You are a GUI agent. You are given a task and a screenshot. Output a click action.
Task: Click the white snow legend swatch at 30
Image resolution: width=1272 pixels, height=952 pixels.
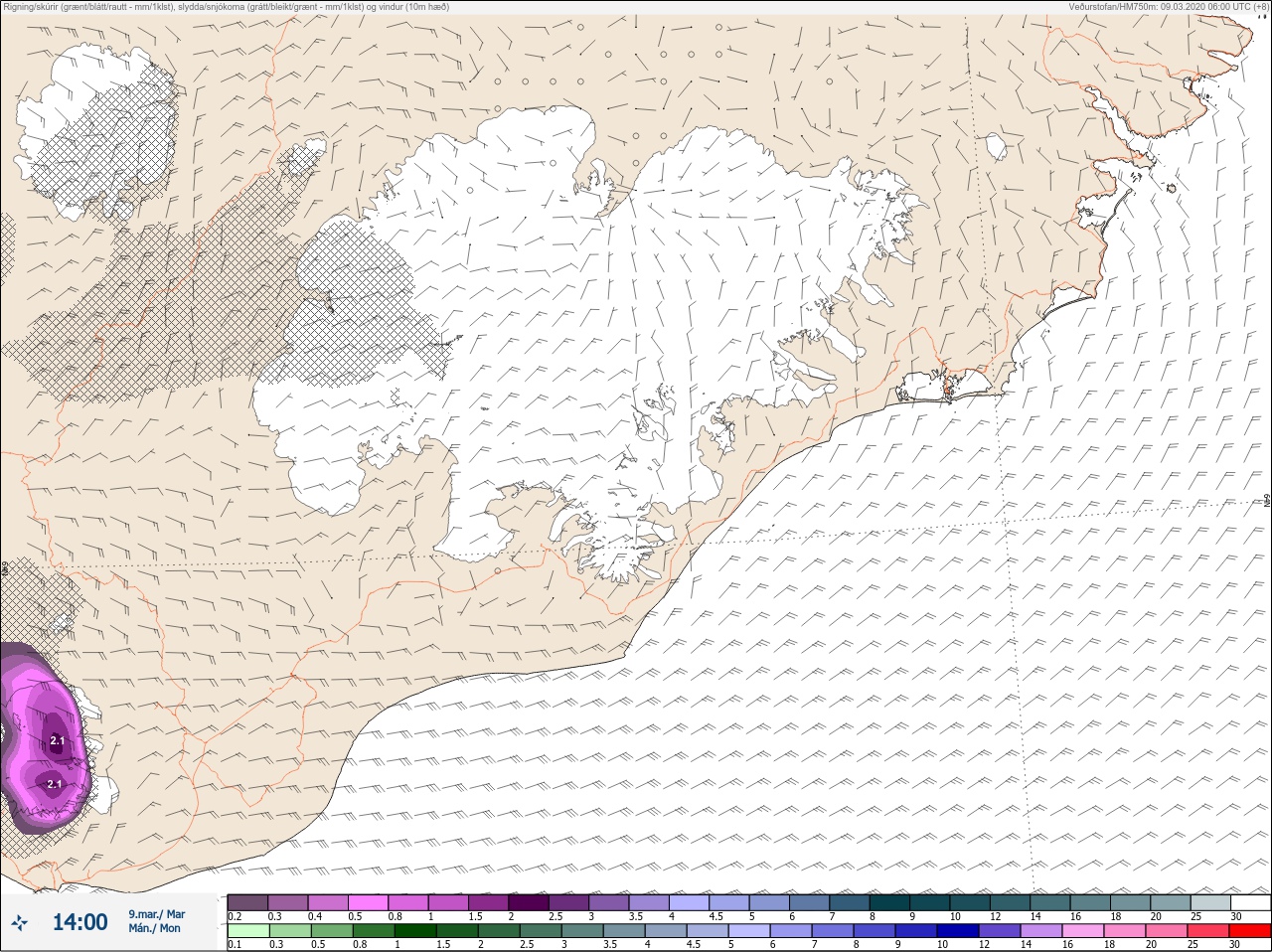pos(1250,902)
